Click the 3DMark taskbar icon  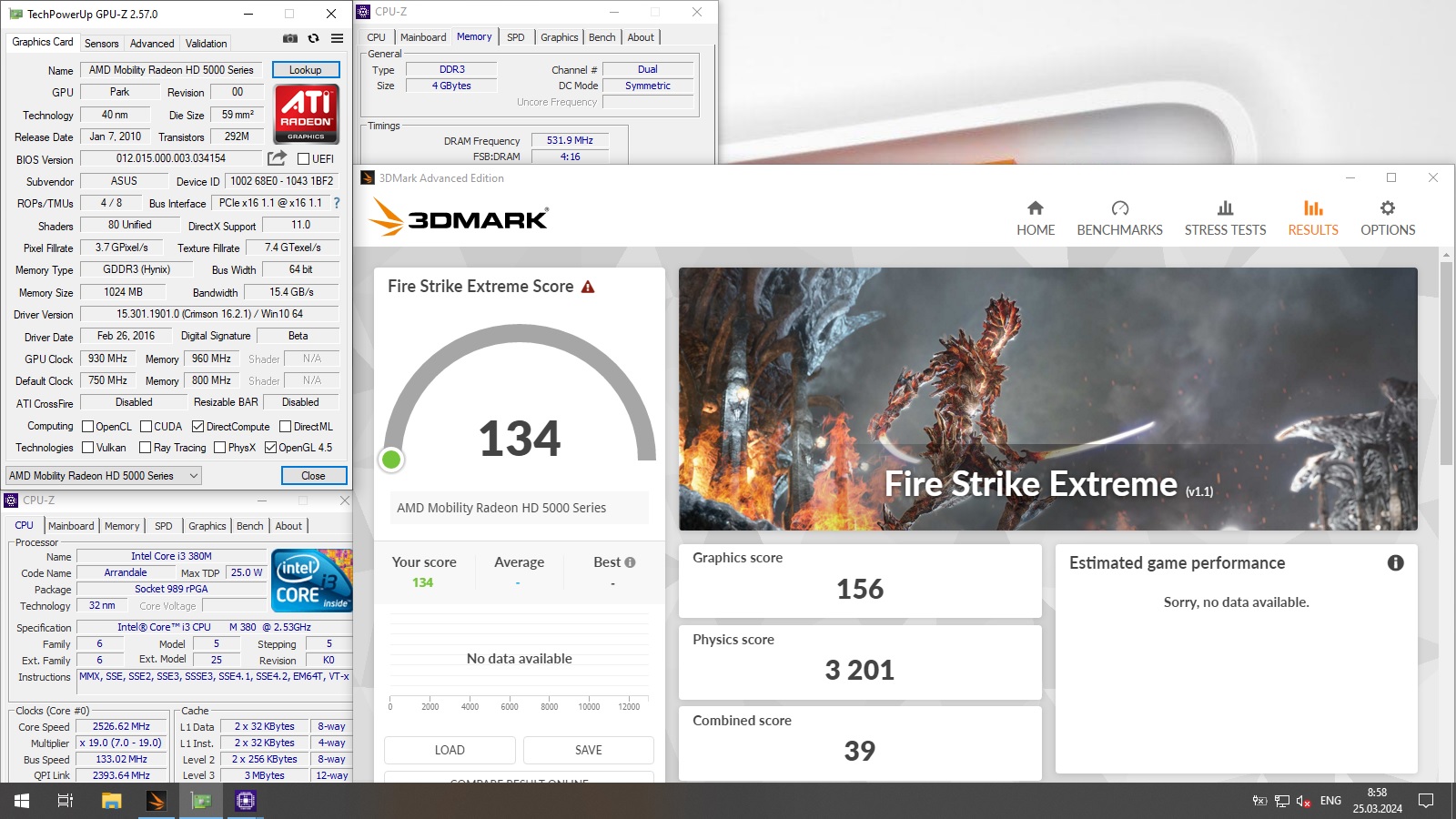tap(156, 801)
